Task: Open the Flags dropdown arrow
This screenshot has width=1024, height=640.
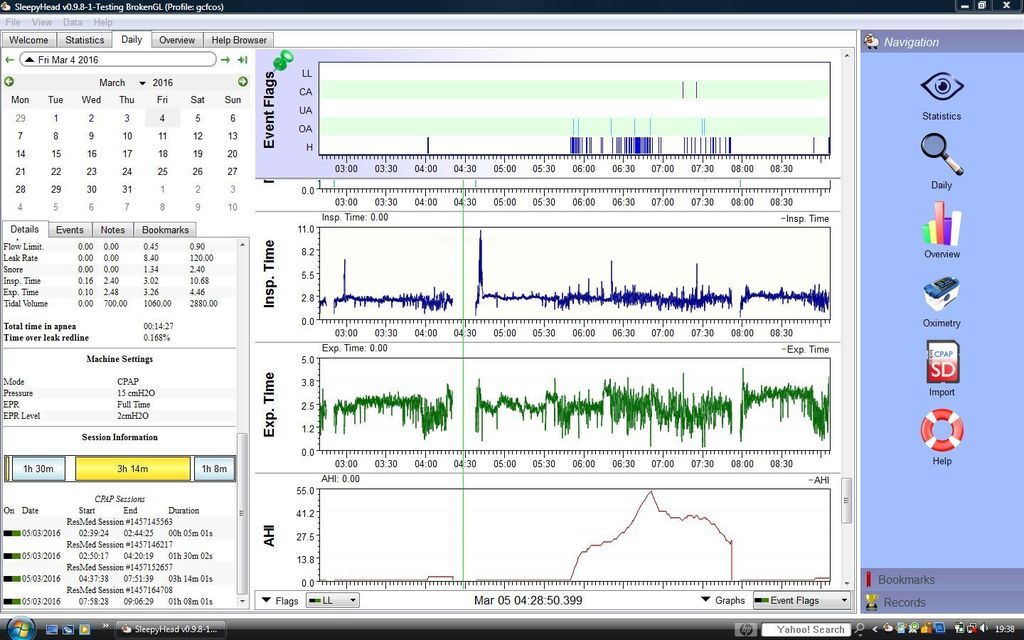Action: click(266, 600)
